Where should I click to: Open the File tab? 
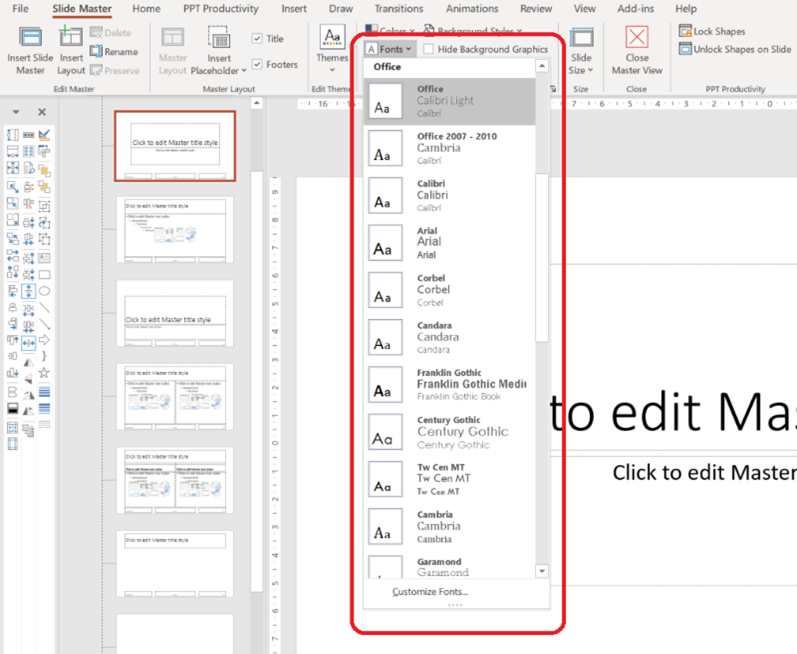click(20, 9)
